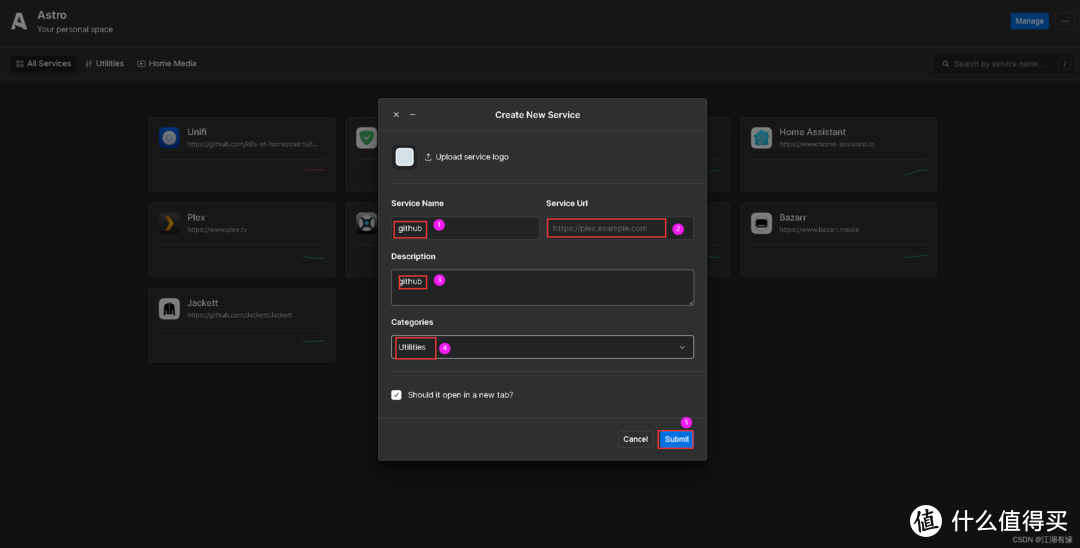Image resolution: width=1080 pixels, height=548 pixels.
Task: Open the three-dot more options menu
Action: [x=1065, y=21]
